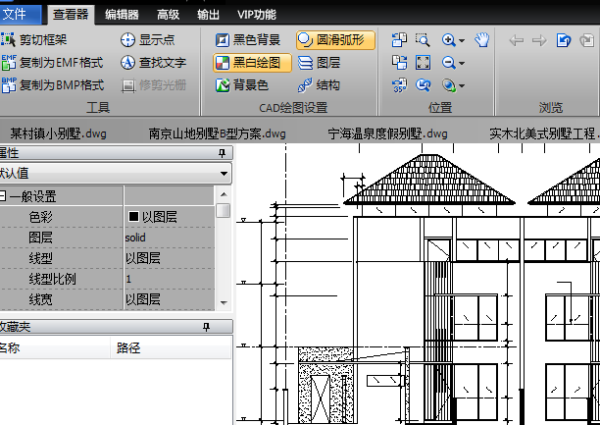Open 查找文字 find text tool

[x=153, y=62]
